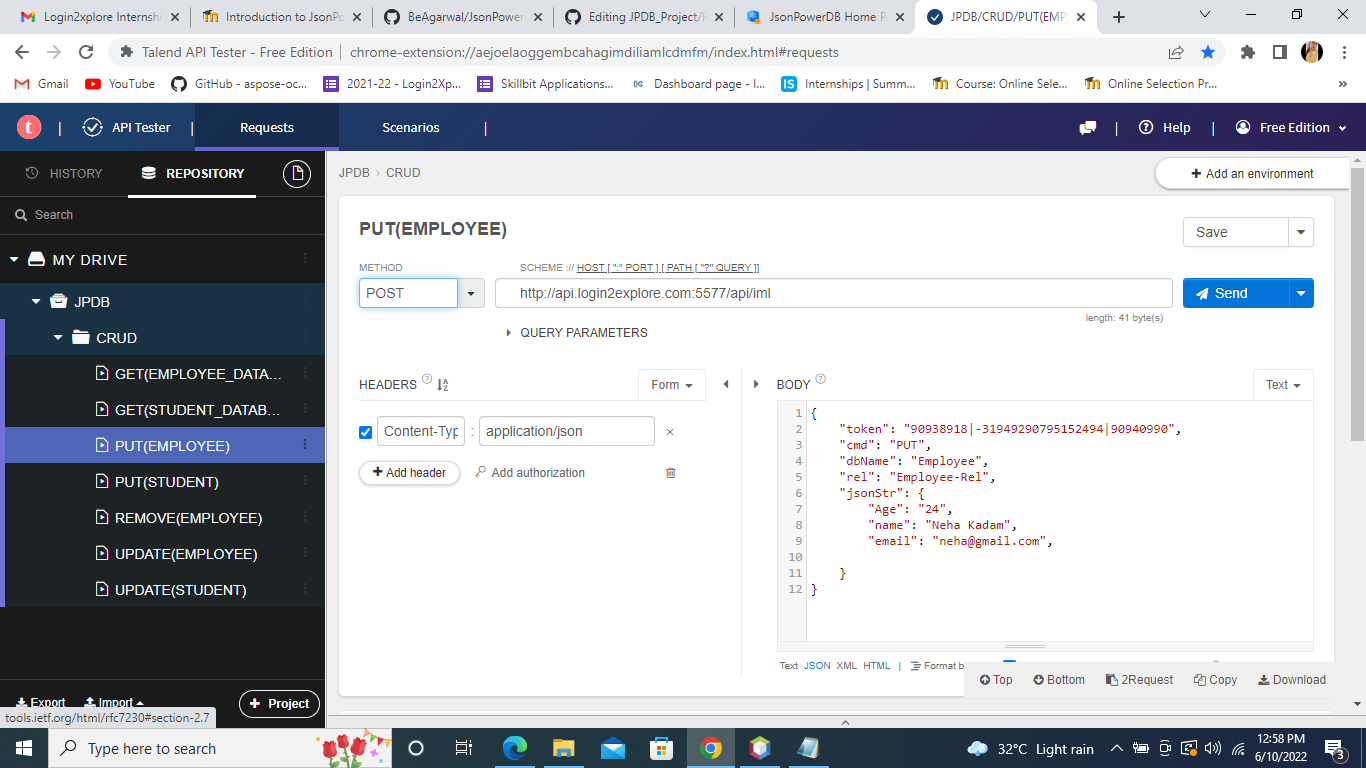
Task: Expand the Save button dropdown arrow
Action: click(1301, 231)
